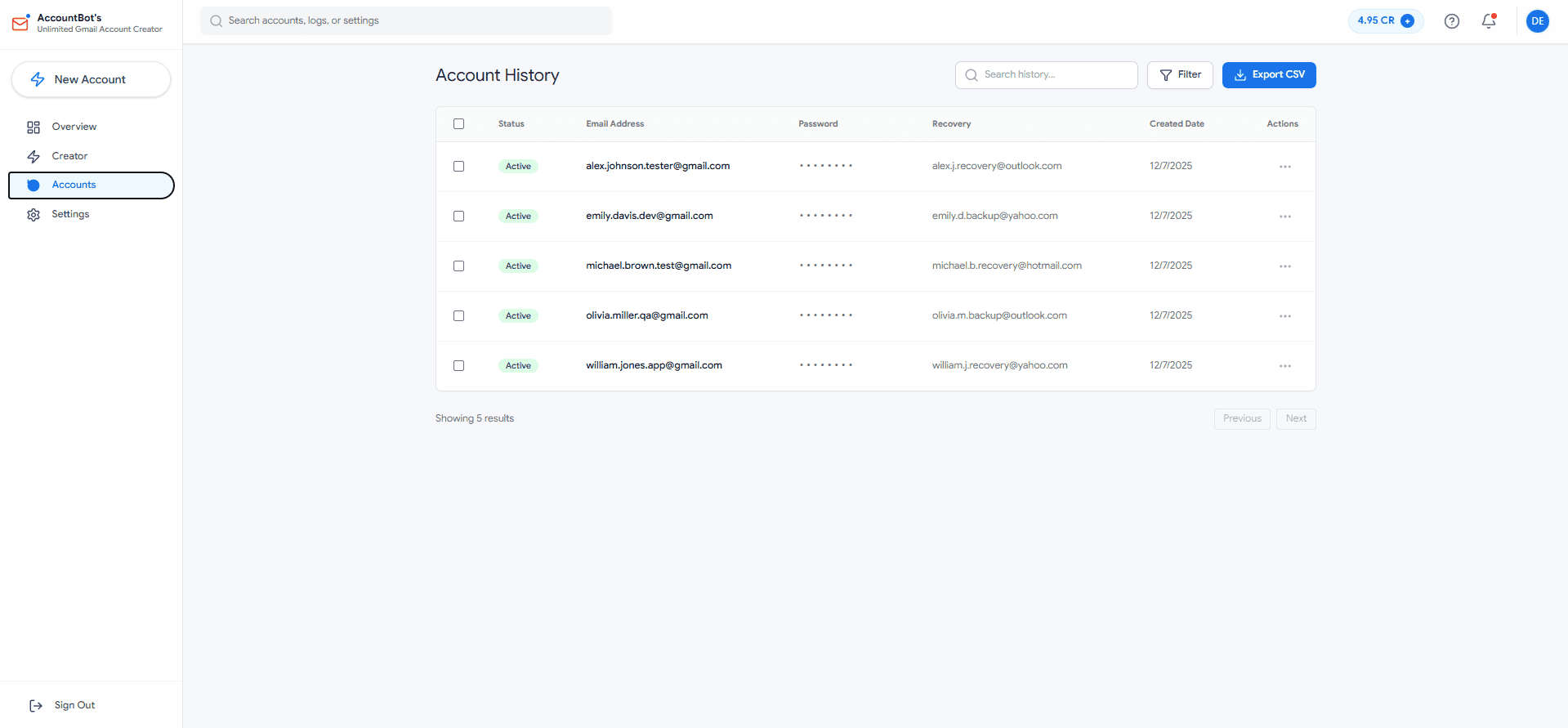Image resolution: width=1568 pixels, height=728 pixels.
Task: Expand the three-dot menu for olivia.miller.qa@gmail.com
Action: click(x=1284, y=316)
